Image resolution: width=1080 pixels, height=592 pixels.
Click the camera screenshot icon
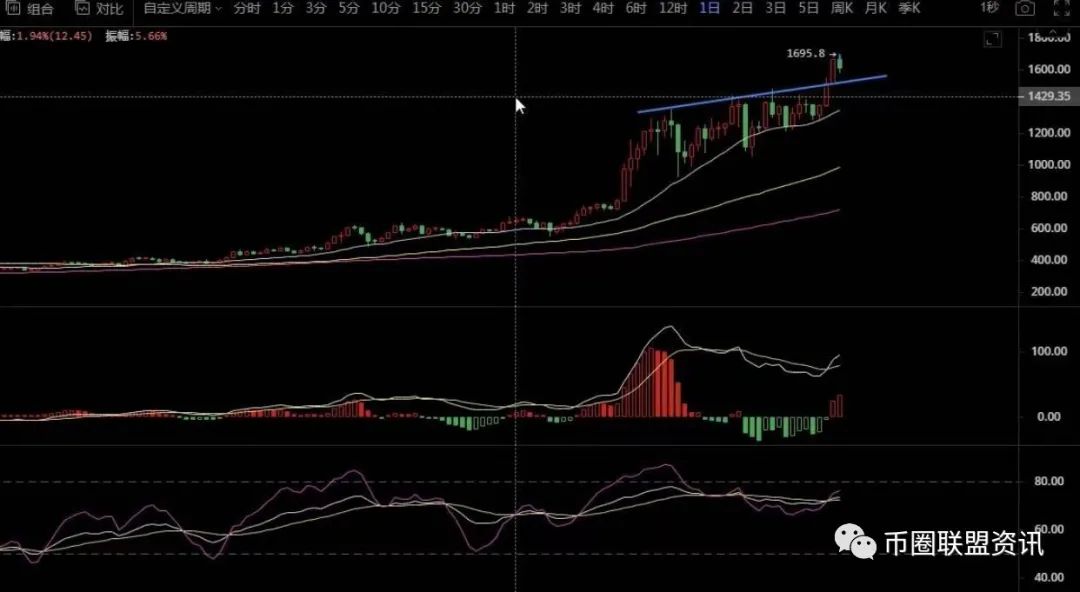(1025, 9)
